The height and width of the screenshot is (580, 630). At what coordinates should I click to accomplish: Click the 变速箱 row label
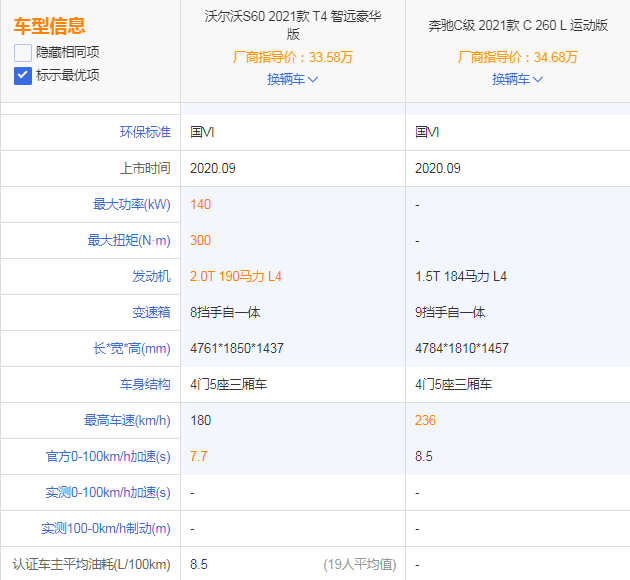tap(151, 312)
